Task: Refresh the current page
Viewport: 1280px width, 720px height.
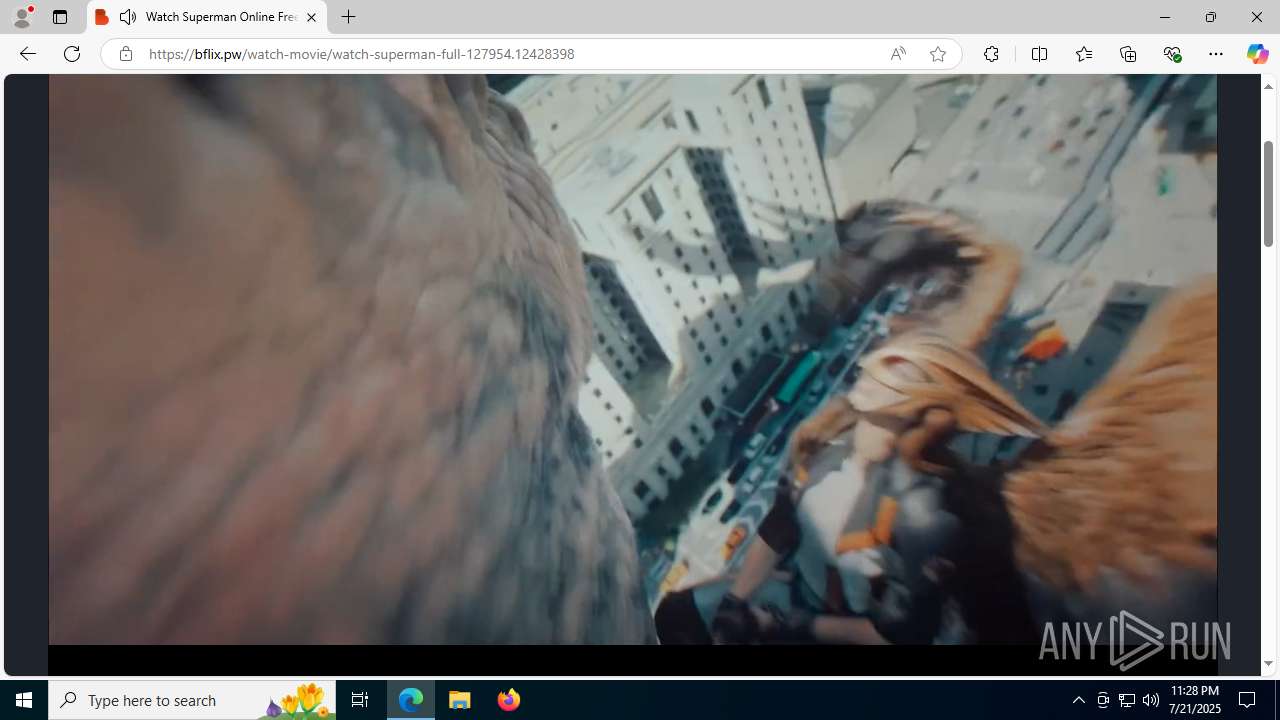Action: pos(72,54)
